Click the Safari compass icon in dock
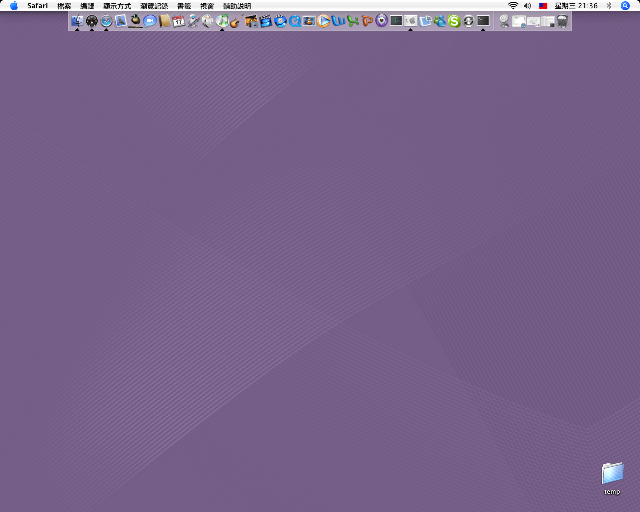Screen dimensions: 640x512 pyautogui.click(x=107, y=21)
